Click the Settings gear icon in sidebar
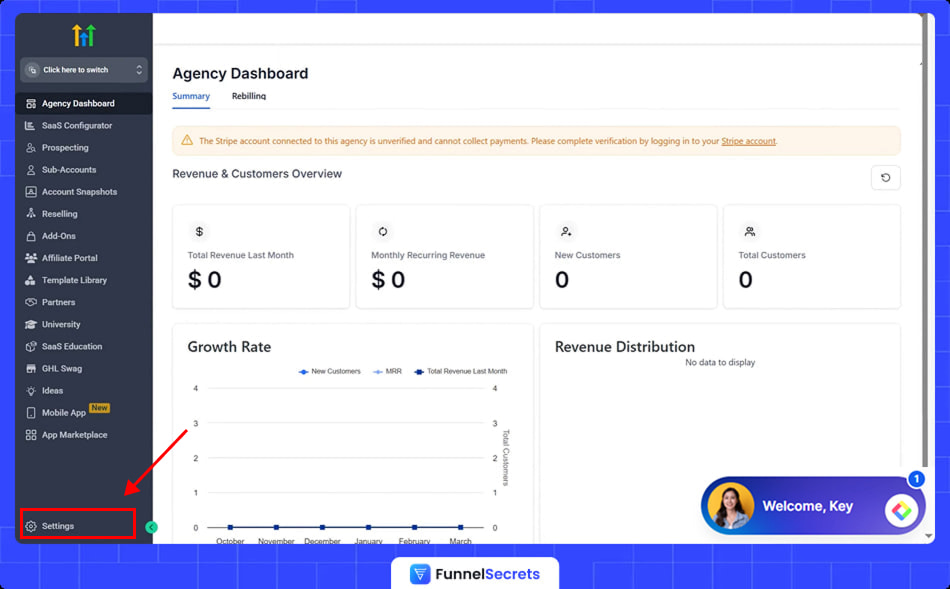 pos(31,526)
